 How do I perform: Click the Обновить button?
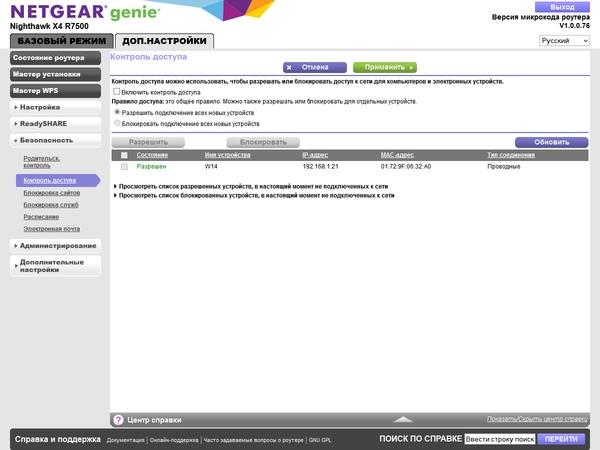[x=551, y=142]
